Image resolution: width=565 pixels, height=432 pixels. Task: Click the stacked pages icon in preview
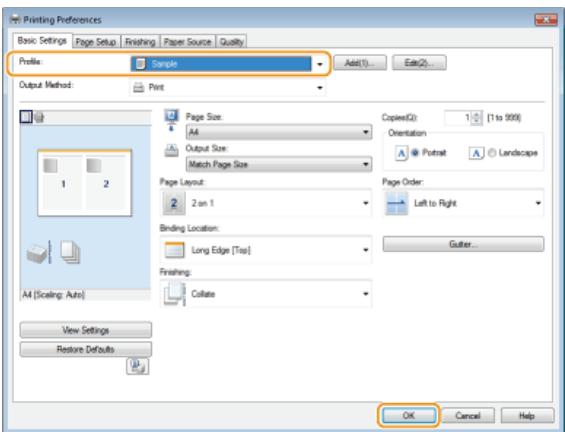[x=70, y=252]
